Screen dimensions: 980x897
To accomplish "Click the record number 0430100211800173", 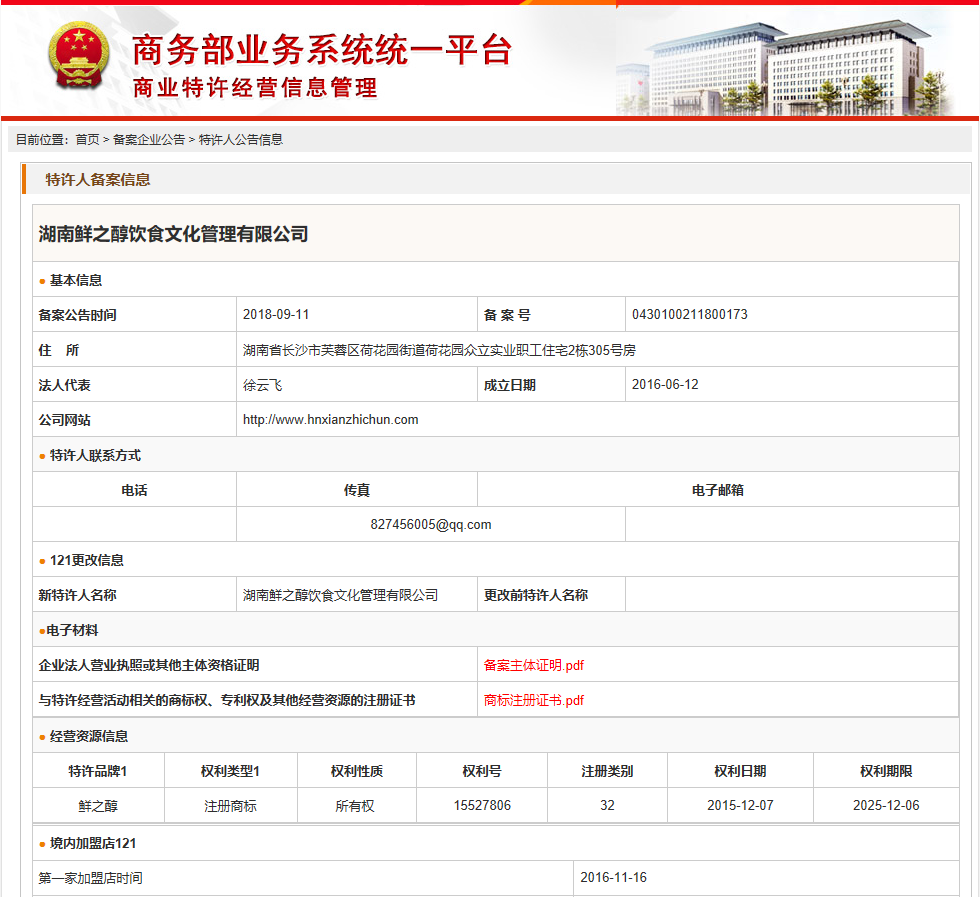I will click(x=689, y=315).
